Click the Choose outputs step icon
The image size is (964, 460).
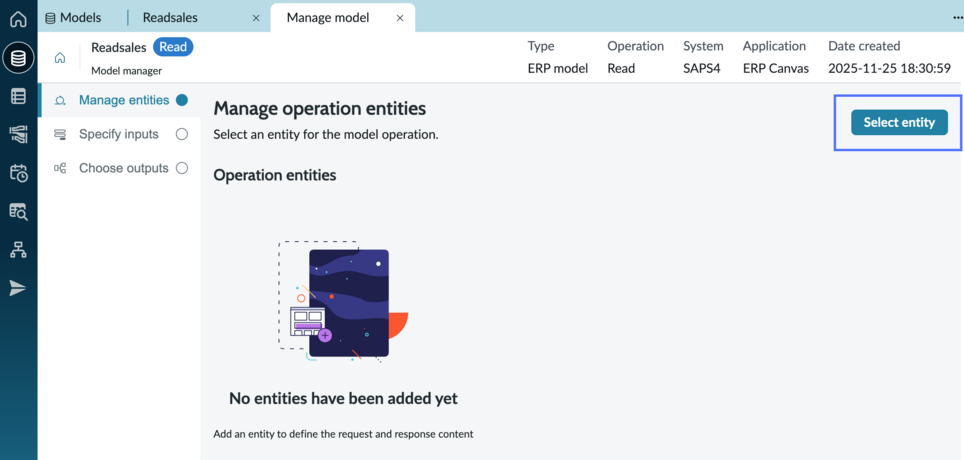pyautogui.click(x=60, y=168)
